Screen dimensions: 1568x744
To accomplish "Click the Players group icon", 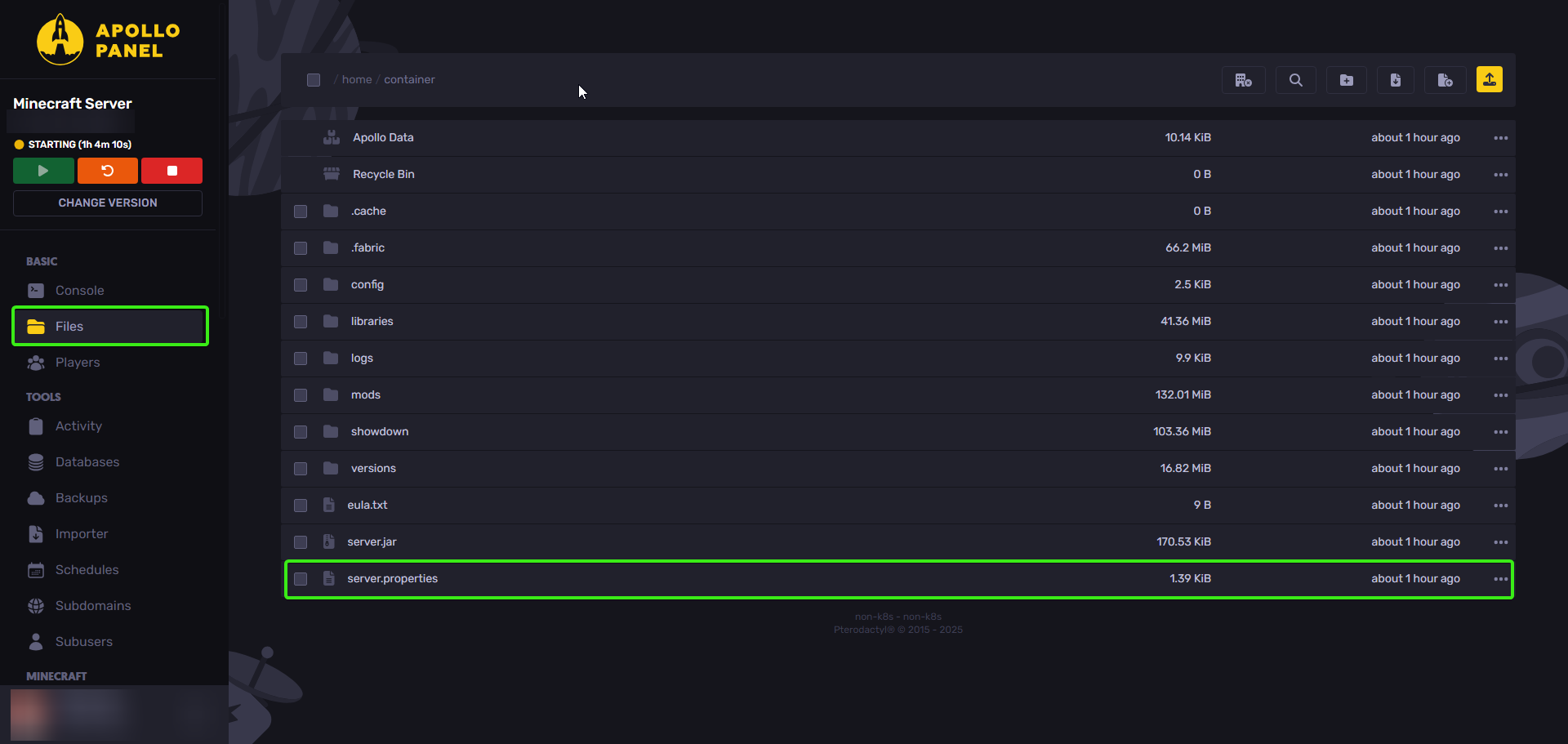I will coord(36,363).
